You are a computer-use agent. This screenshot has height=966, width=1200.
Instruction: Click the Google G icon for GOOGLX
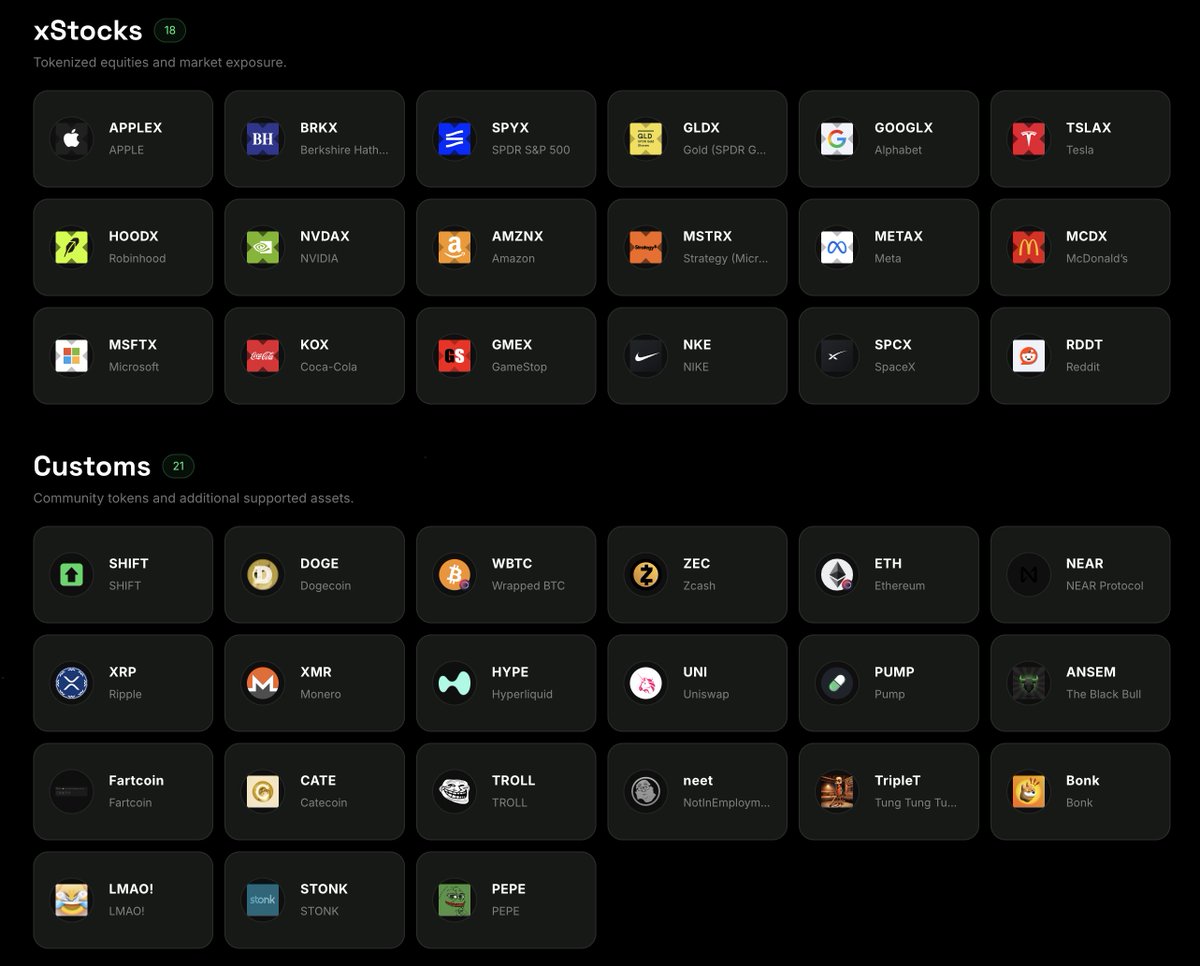(x=837, y=139)
